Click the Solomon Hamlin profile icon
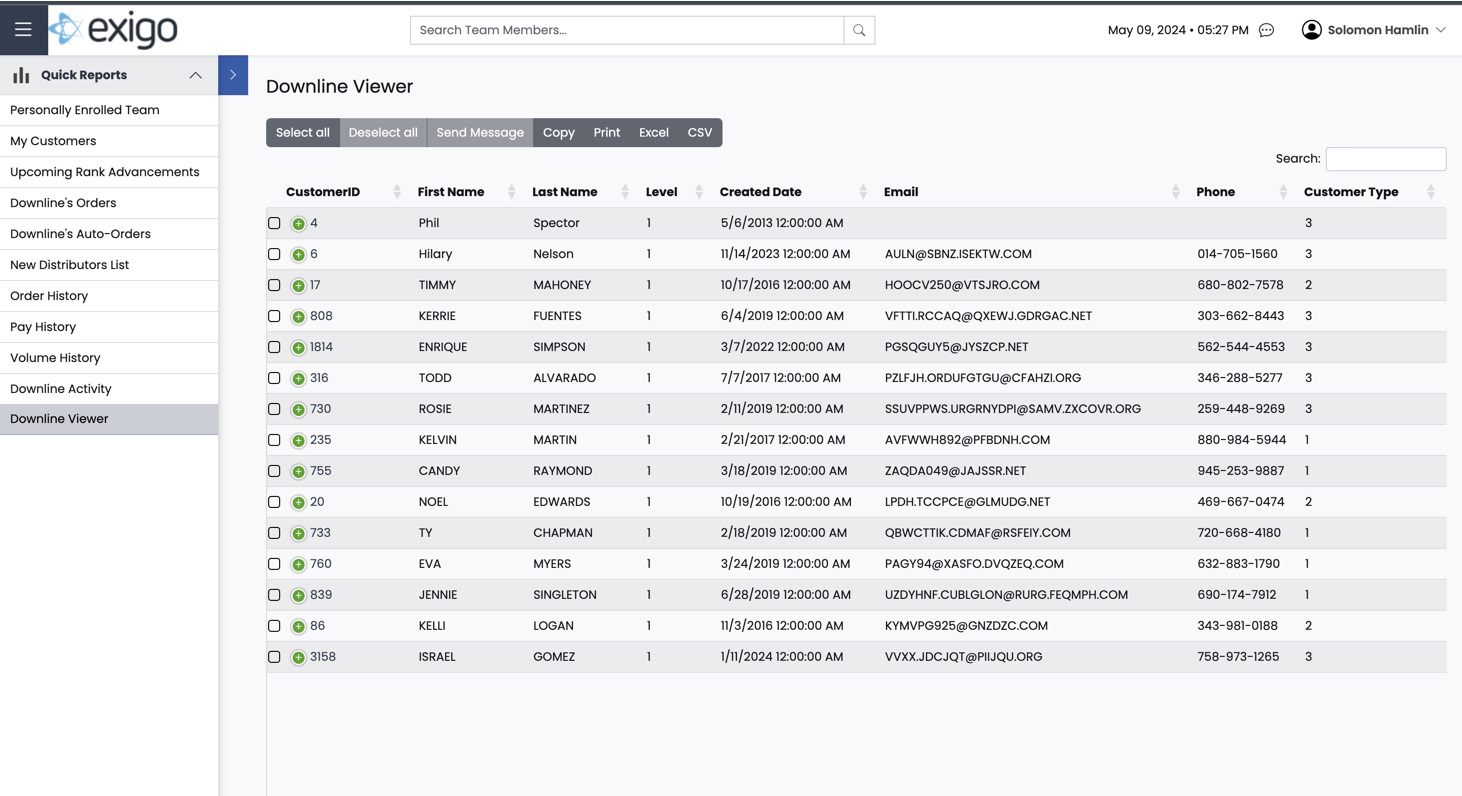This screenshot has height=796, width=1462. pyautogui.click(x=1311, y=29)
